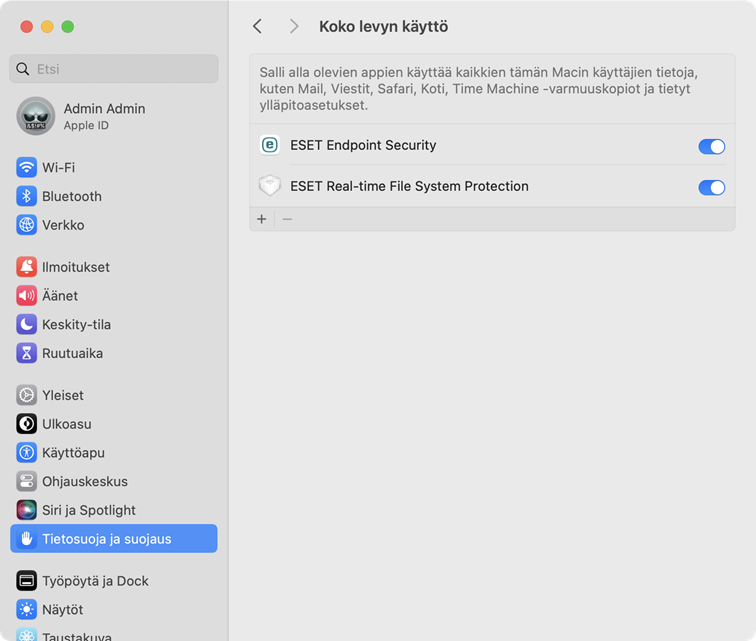This screenshot has height=641, width=756.
Task: Select Ulkoasu label in sidebar
Action: (67, 424)
